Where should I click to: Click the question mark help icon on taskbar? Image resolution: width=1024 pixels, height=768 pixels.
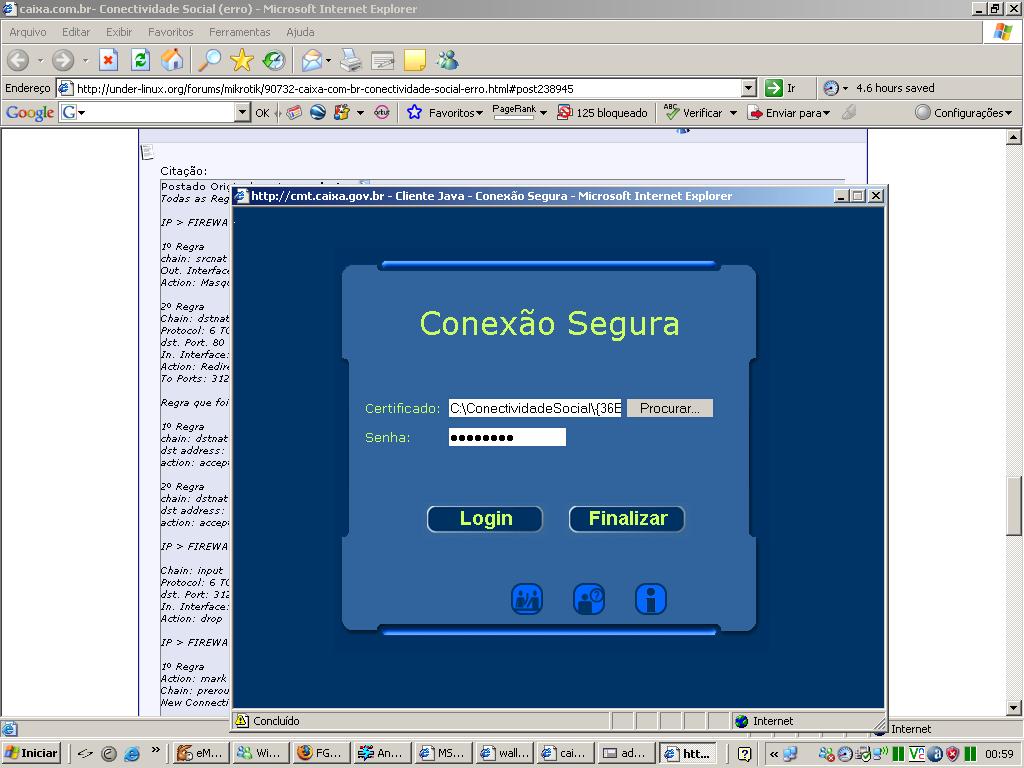point(744,753)
